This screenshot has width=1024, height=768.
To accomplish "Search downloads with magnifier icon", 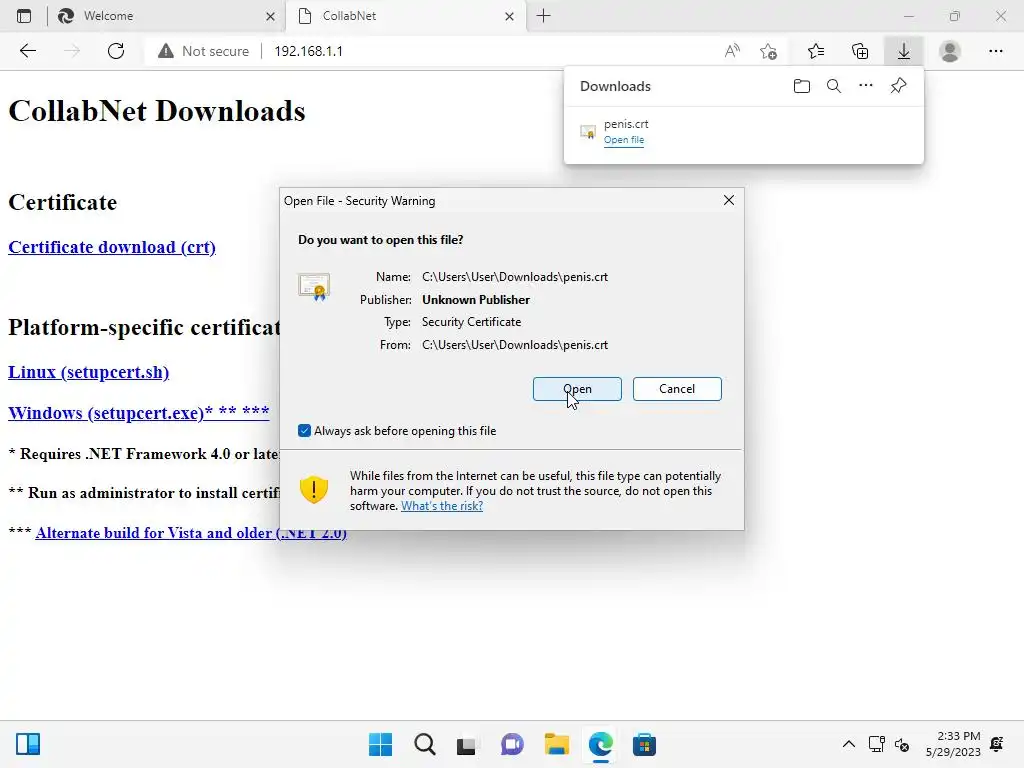I will click(x=834, y=86).
